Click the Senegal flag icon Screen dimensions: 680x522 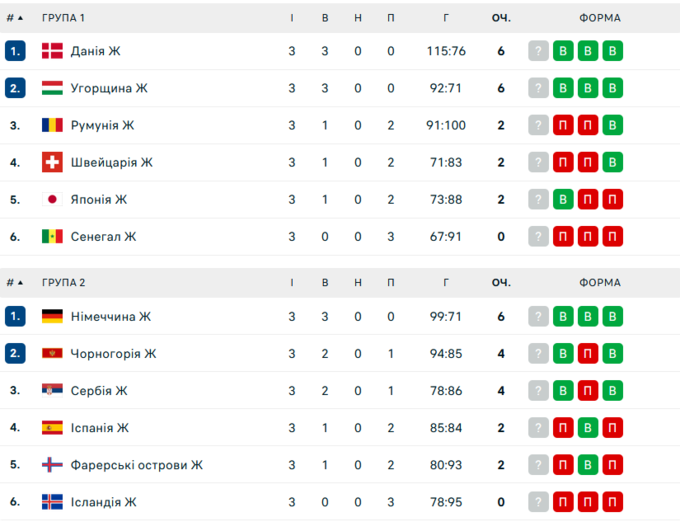click(x=52, y=237)
